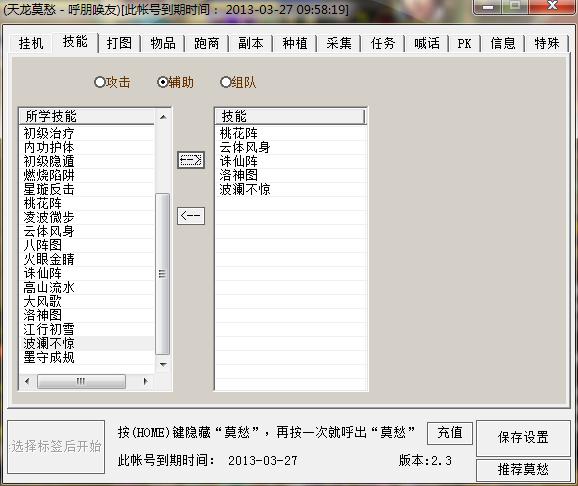The height and width of the screenshot is (486, 578).
Task: Click the remove-left arrow button
Action: pyautogui.click(x=191, y=216)
